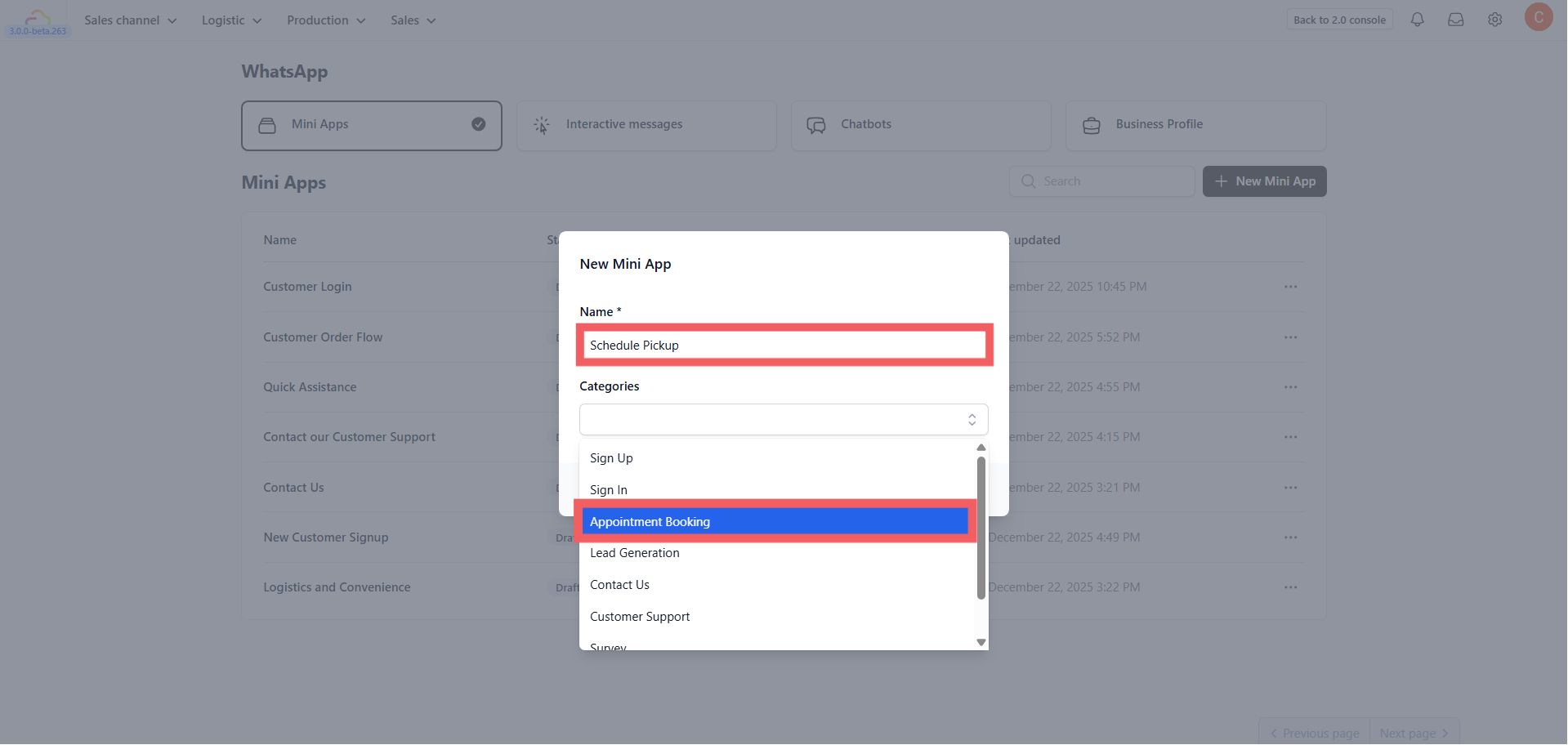Screen dimensions: 1568x745
Task: Click the selected checkmark on Mini Apps card
Action: [x=479, y=124]
